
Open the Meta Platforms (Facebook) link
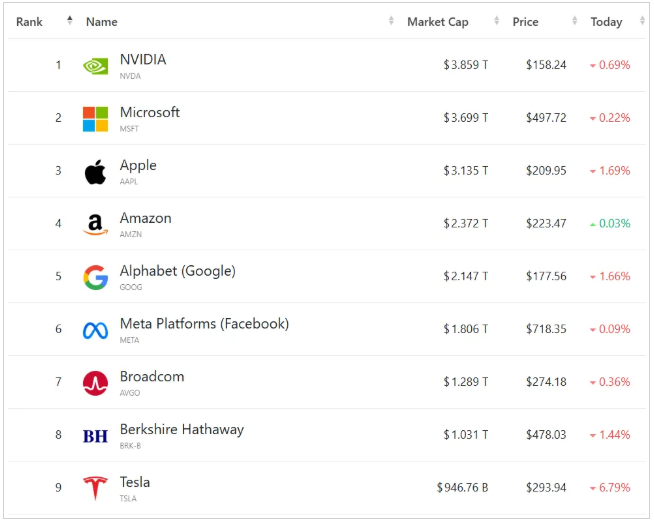(x=204, y=324)
